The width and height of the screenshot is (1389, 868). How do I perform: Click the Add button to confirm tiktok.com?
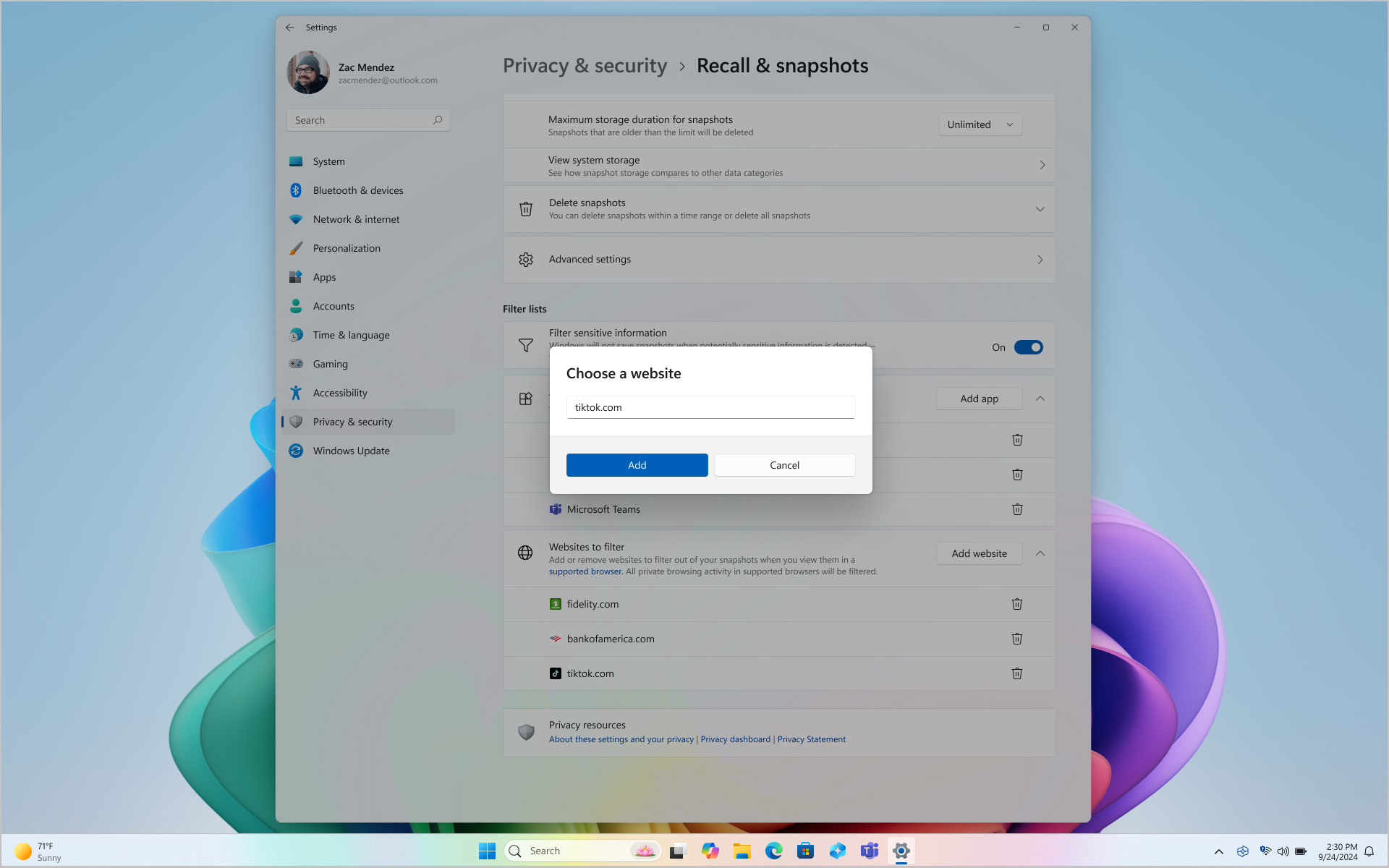[x=637, y=464]
